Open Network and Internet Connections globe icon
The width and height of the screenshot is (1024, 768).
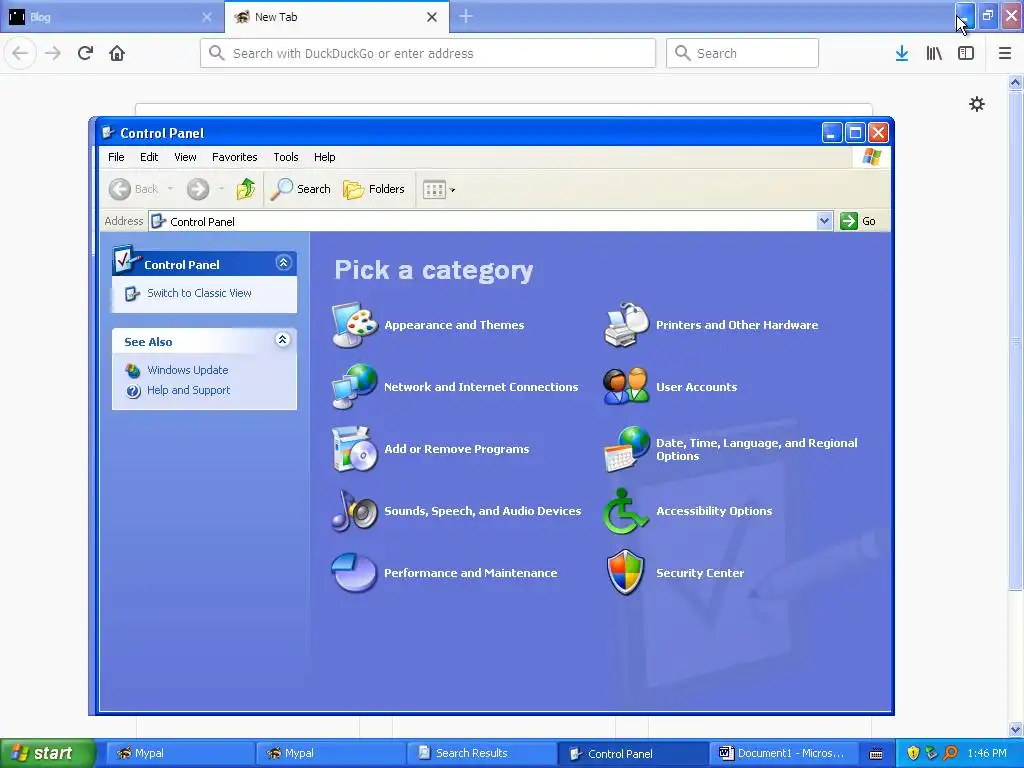[x=355, y=387]
